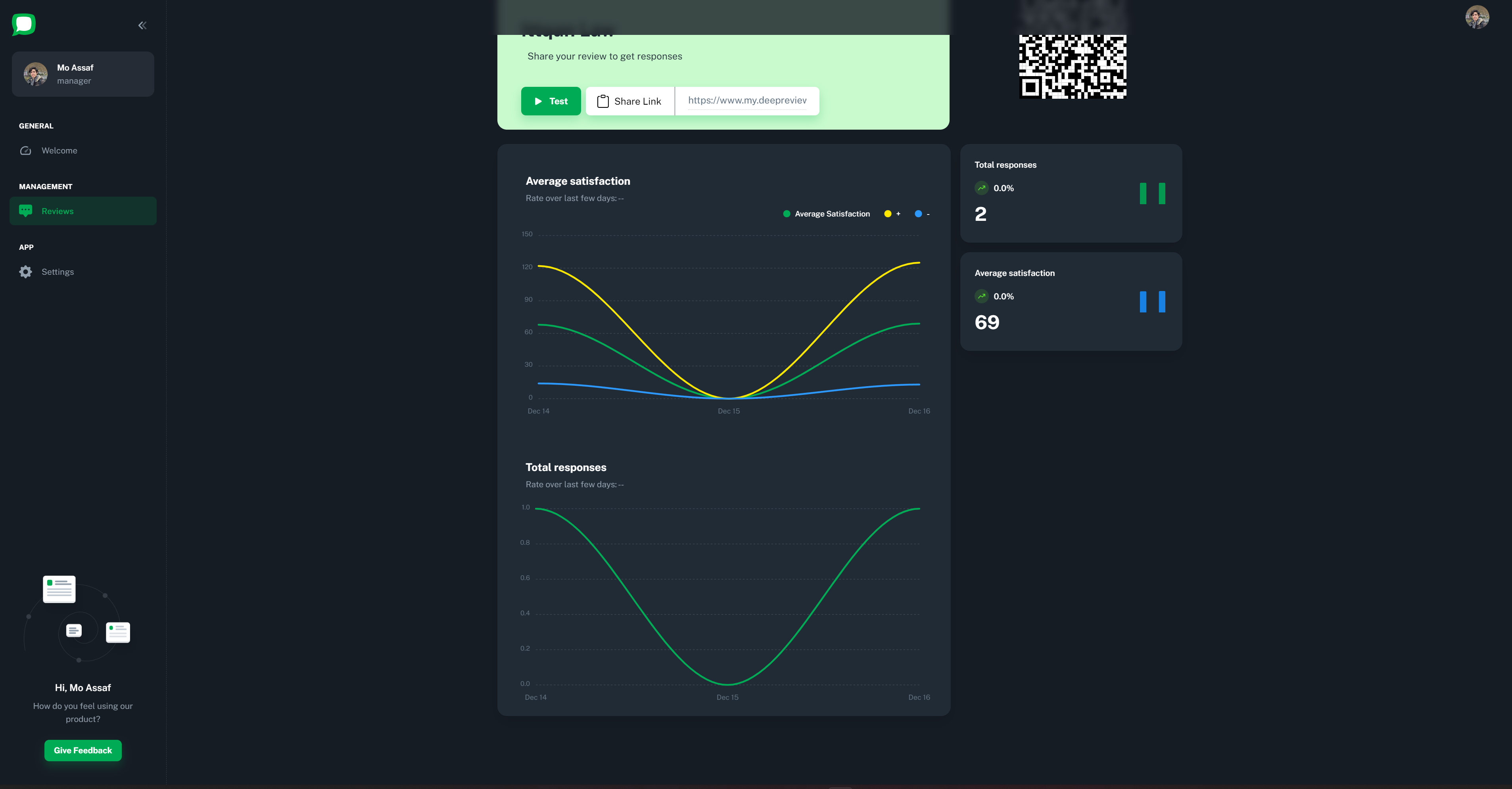Open the Settings menu item
The image size is (1512, 789).
click(58, 272)
